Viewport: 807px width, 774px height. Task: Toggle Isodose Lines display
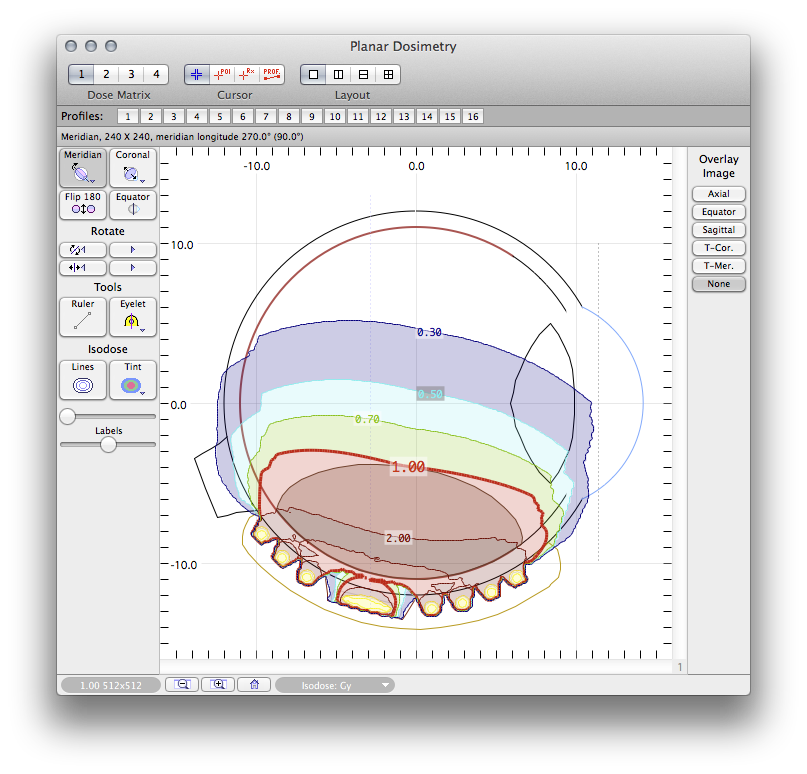pyautogui.click(x=83, y=379)
